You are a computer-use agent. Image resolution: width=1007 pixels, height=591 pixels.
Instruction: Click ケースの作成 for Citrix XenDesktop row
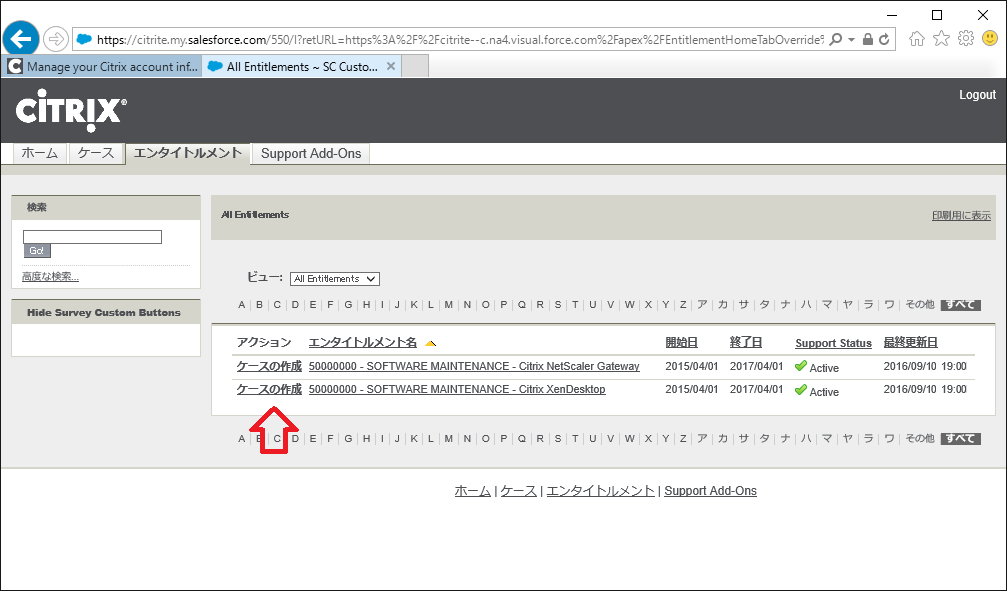(x=268, y=390)
